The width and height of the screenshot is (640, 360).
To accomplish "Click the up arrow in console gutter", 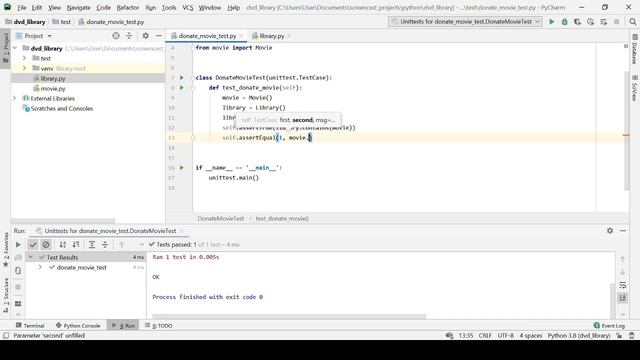I will pyautogui.click(x=622, y=259).
